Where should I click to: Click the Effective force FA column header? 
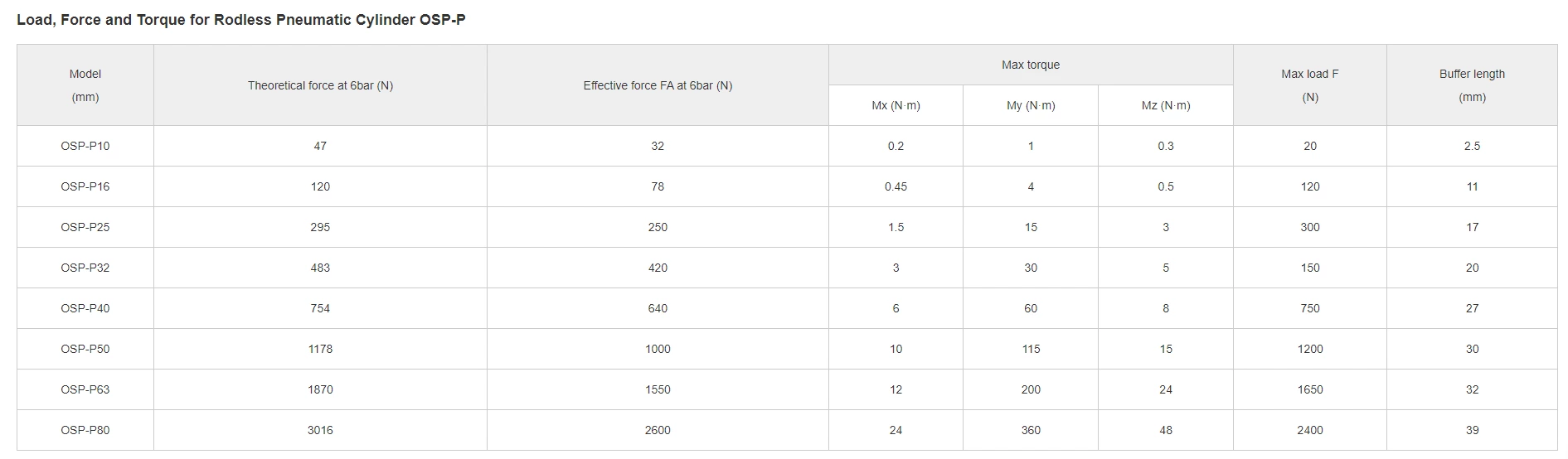pyautogui.click(x=658, y=85)
